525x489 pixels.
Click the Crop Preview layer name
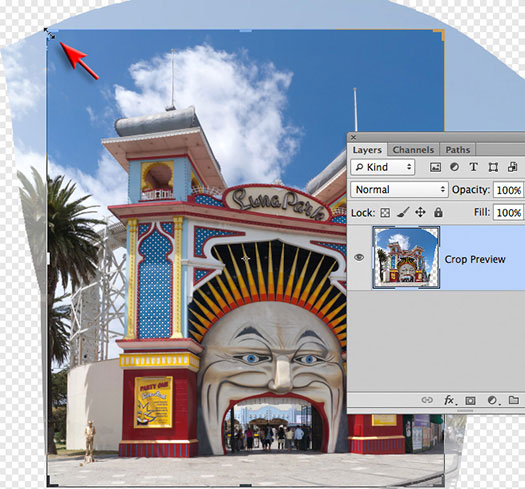475,259
